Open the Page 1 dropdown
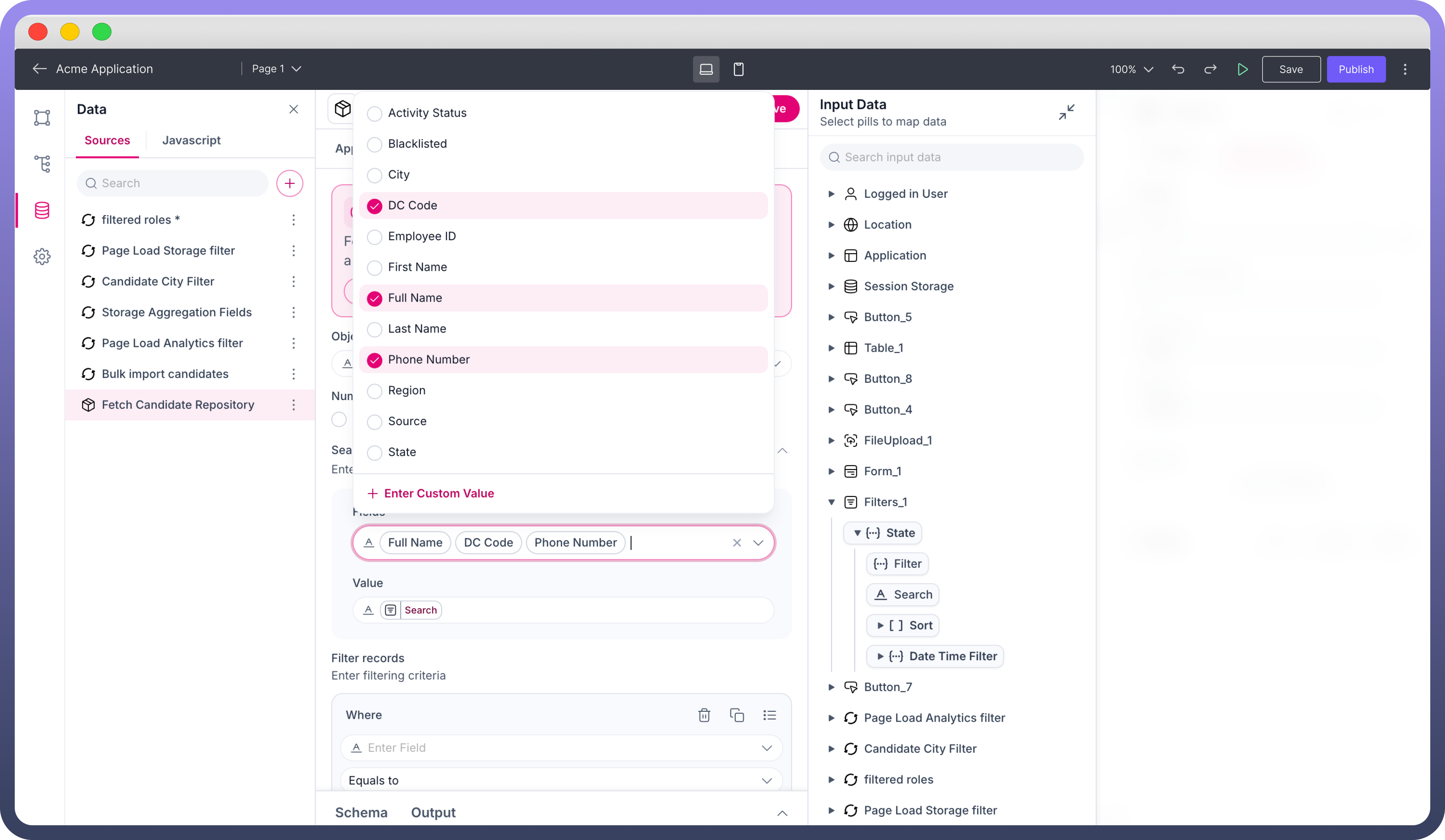Viewport: 1445px width, 840px height. pyautogui.click(x=277, y=69)
